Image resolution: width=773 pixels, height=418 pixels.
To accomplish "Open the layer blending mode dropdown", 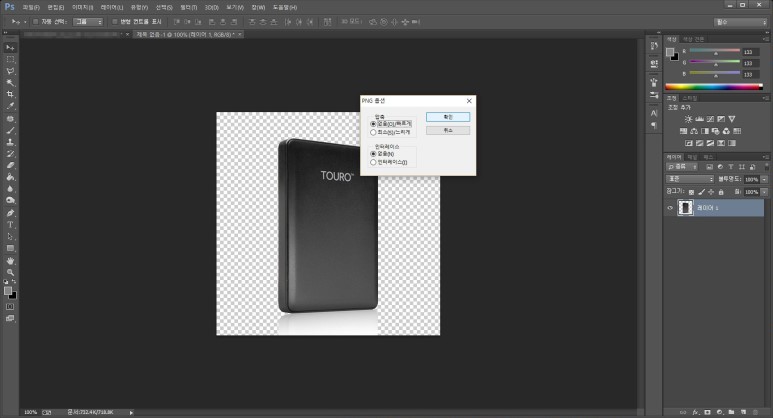I will coord(690,179).
